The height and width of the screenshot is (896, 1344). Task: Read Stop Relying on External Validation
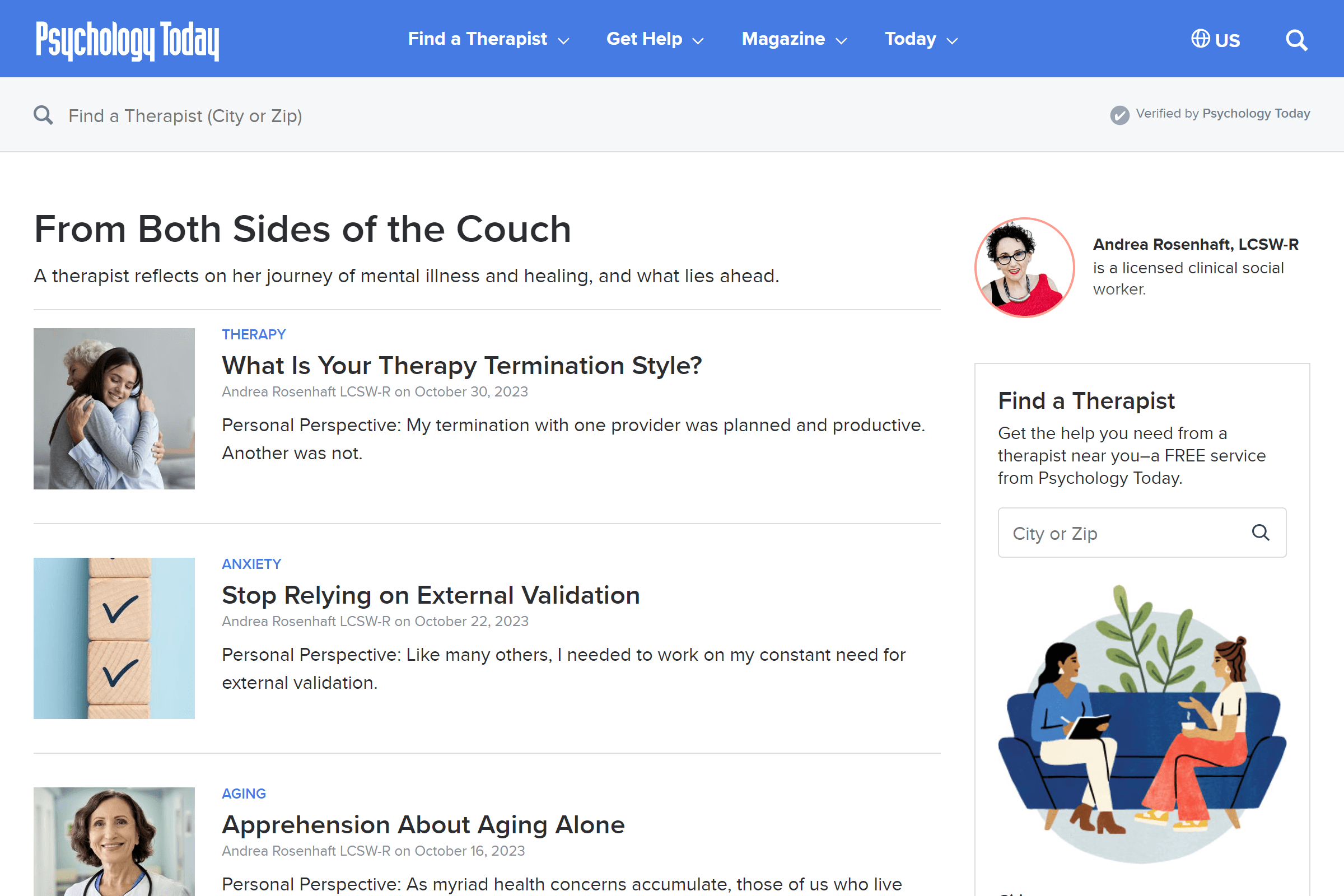click(431, 595)
